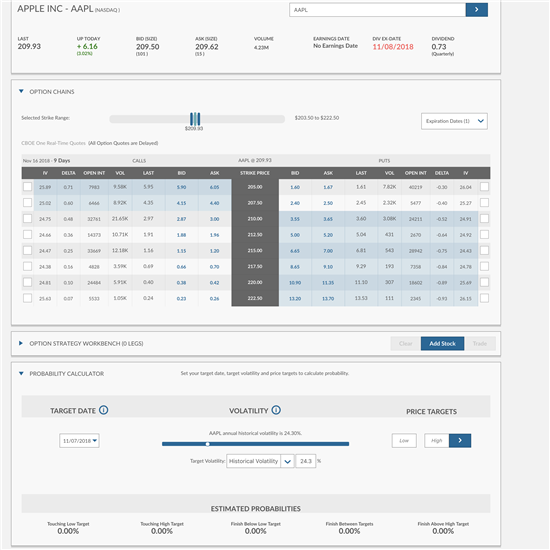Check the call checkbox for strike 207.50
Image resolution: width=550 pixels, height=550 pixels.
[x=27, y=202]
